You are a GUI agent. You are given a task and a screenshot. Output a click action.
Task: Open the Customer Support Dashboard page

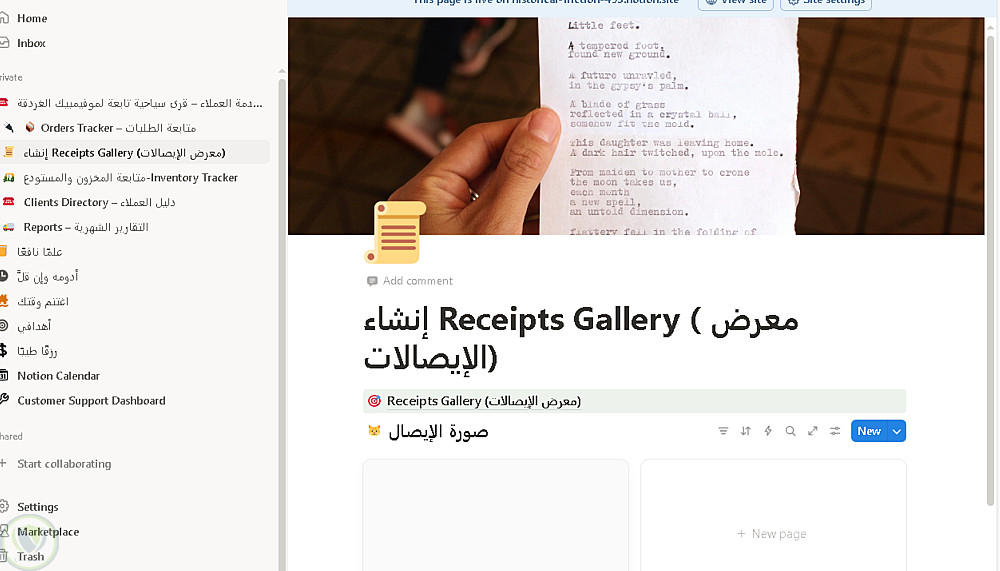point(91,401)
